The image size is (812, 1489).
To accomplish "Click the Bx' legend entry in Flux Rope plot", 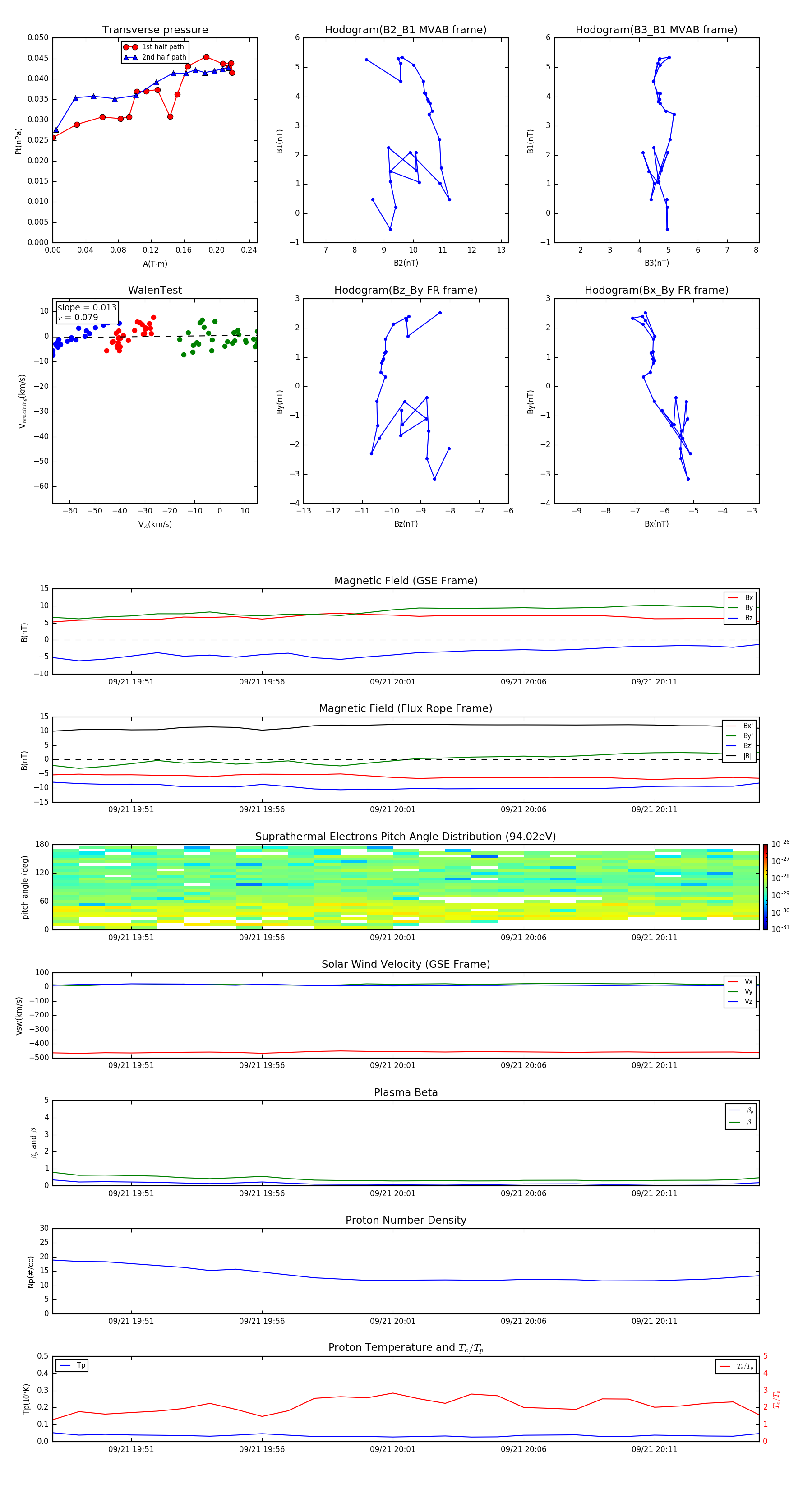I will tap(739, 726).
